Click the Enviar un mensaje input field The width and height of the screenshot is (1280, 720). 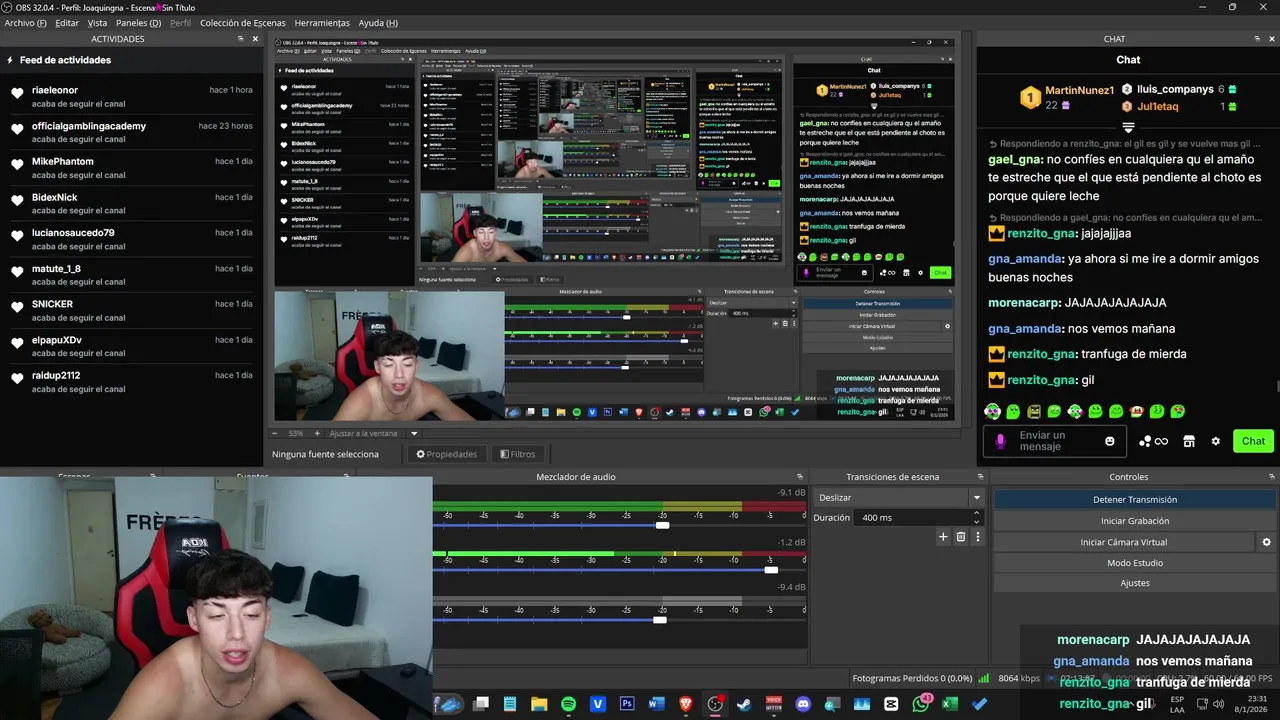tap(1055, 441)
